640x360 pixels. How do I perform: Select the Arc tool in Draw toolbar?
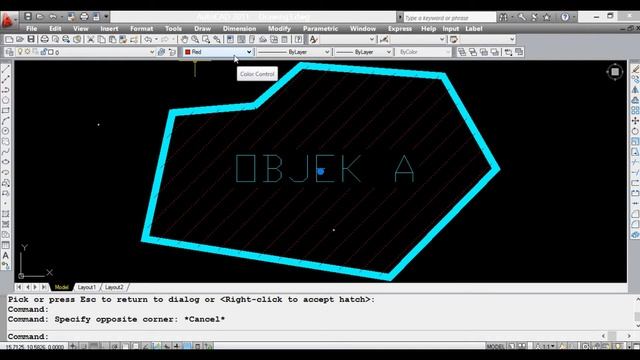click(6, 121)
